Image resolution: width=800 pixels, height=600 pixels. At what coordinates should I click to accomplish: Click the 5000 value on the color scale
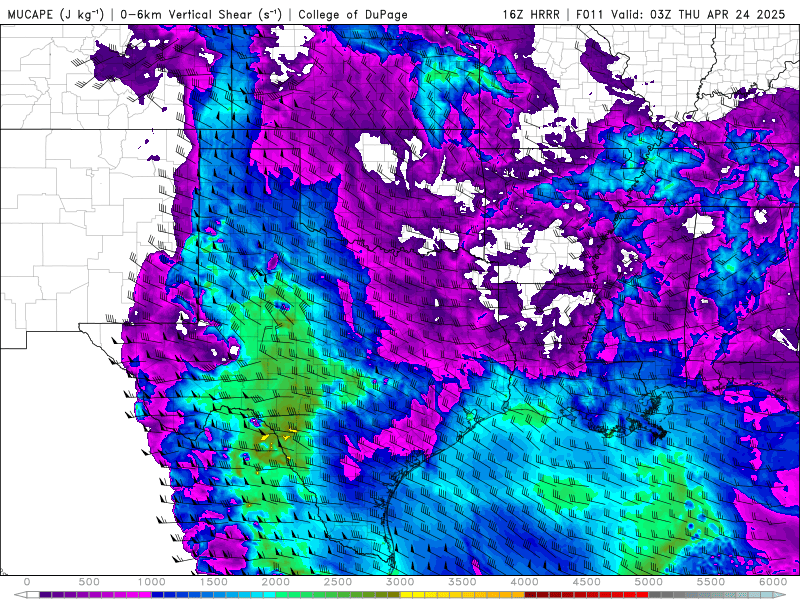(649, 582)
